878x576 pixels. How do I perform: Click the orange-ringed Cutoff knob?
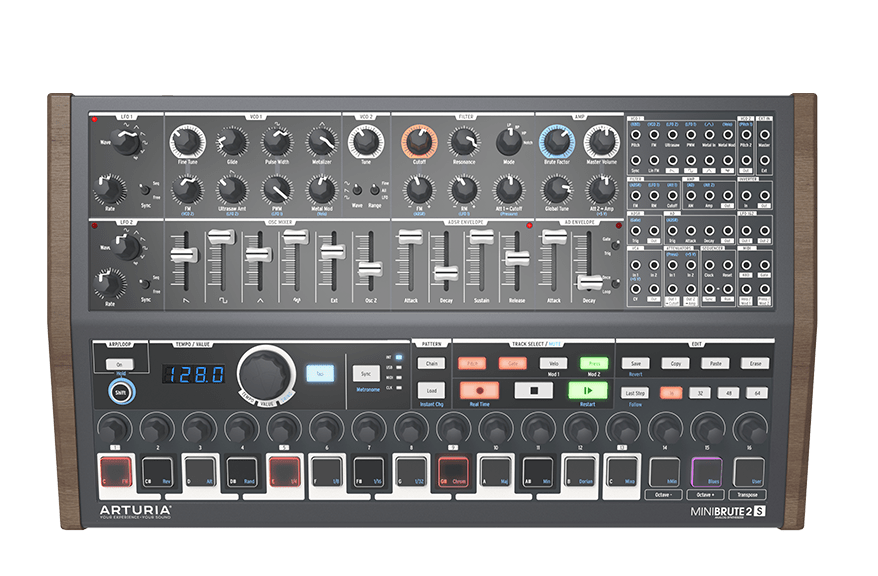pos(419,141)
